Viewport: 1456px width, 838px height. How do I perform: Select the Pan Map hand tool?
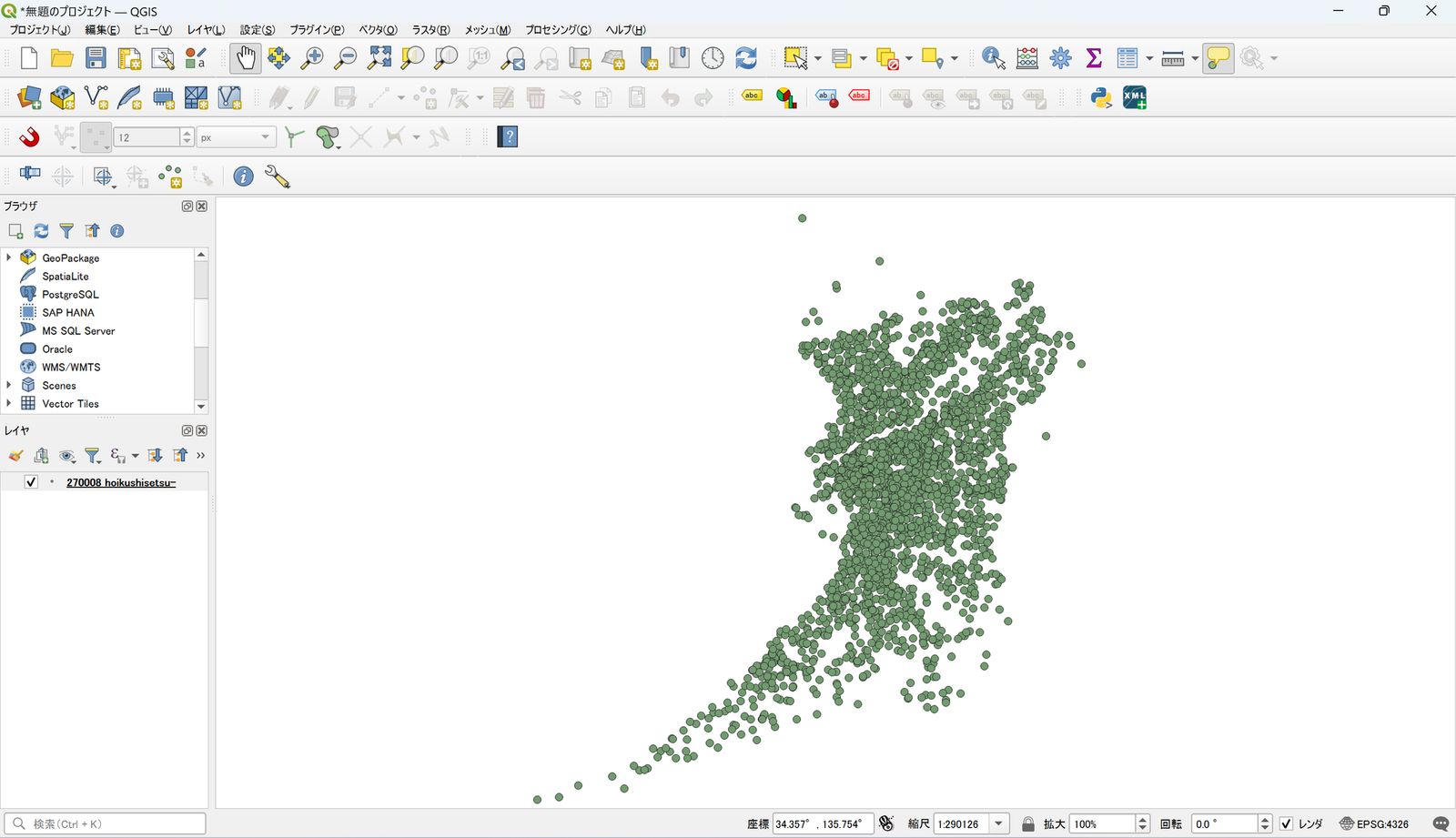click(x=246, y=58)
